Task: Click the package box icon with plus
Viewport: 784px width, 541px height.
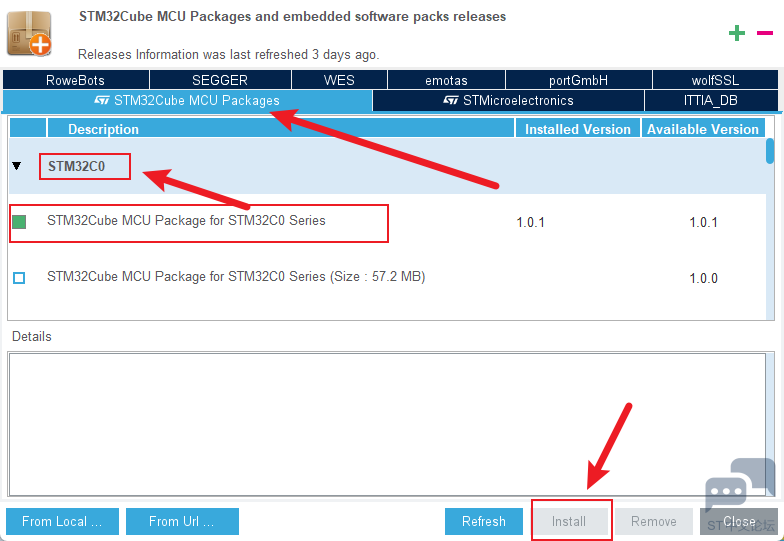Action: [x=29, y=34]
